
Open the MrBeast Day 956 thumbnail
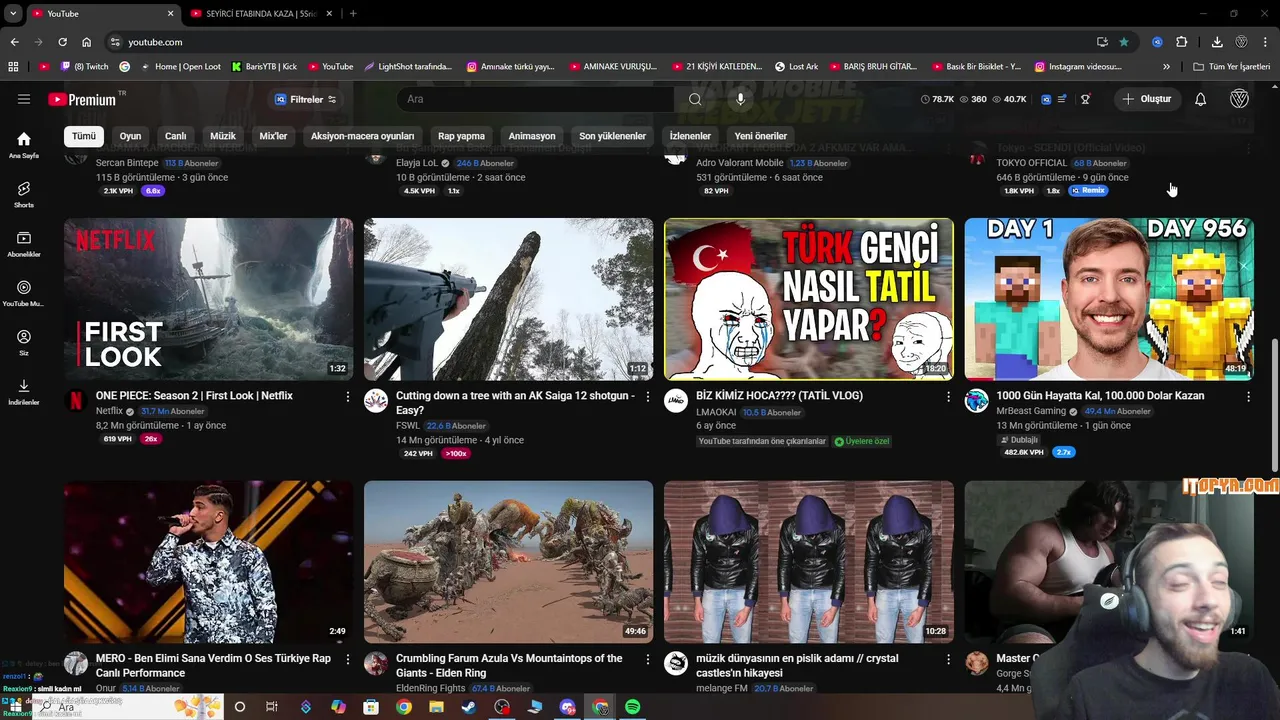pyautogui.click(x=1109, y=299)
